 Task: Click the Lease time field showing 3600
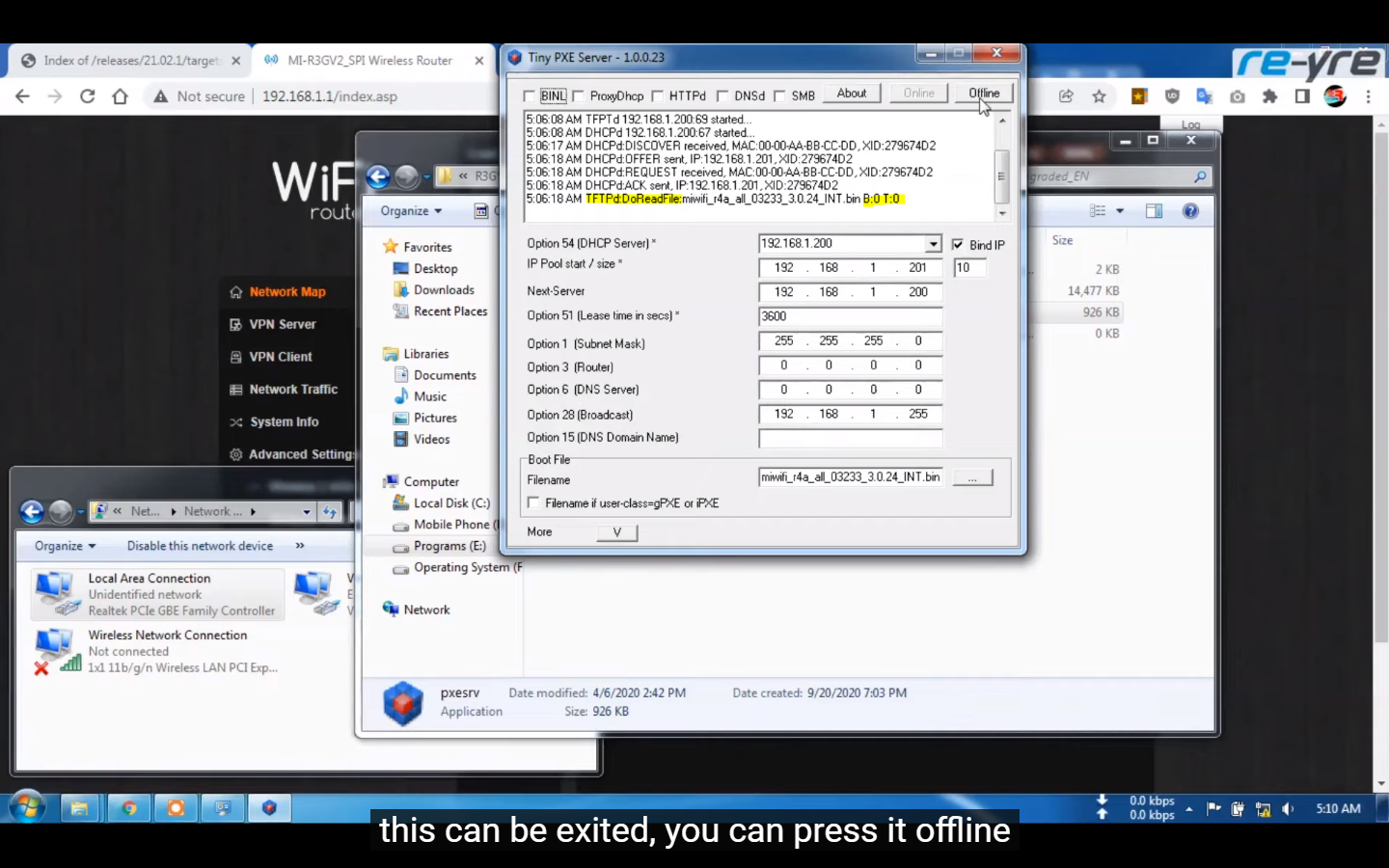850,316
